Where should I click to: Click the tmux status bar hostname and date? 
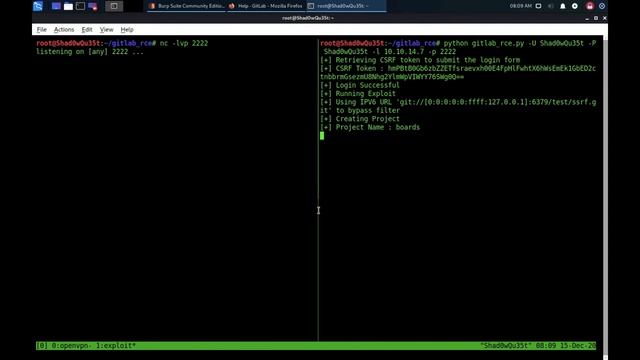(538, 346)
